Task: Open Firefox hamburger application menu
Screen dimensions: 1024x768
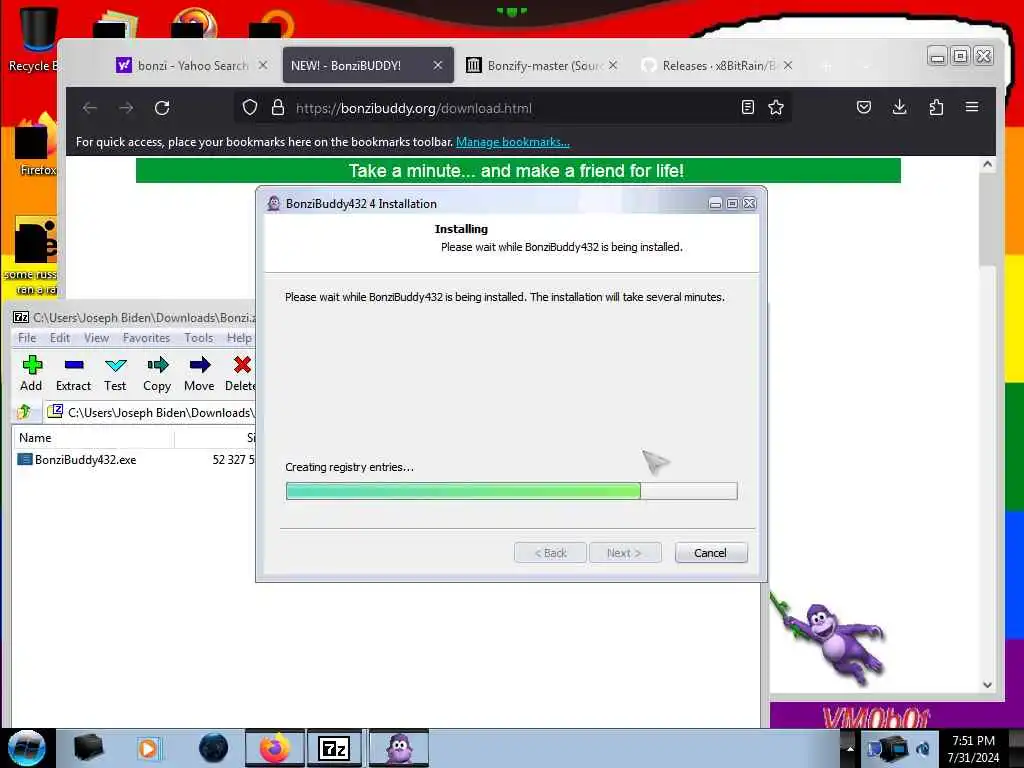Action: (x=972, y=107)
